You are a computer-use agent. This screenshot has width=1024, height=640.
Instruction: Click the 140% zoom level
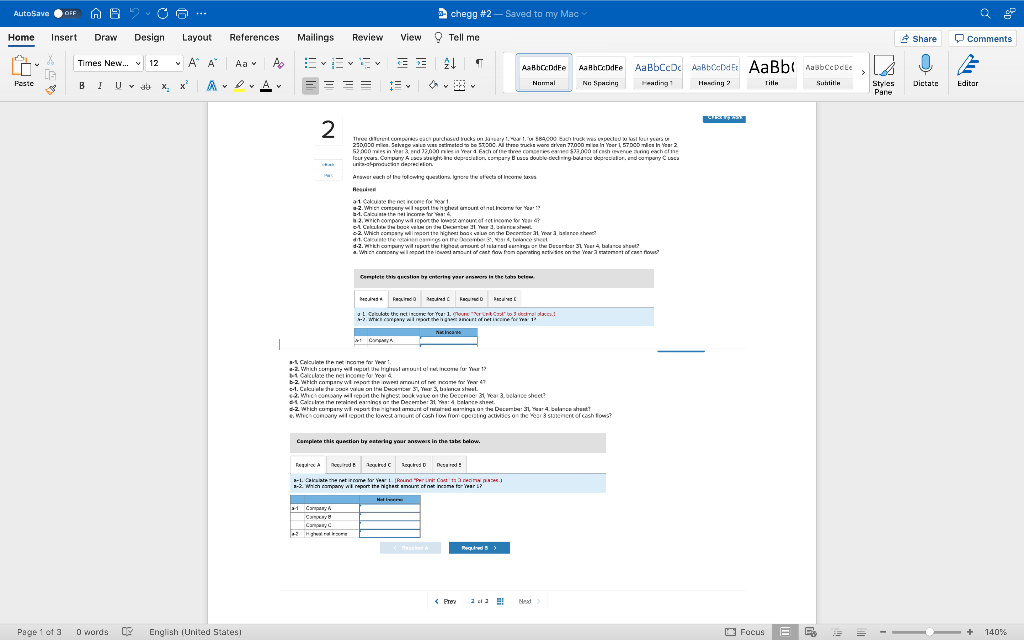(995, 632)
